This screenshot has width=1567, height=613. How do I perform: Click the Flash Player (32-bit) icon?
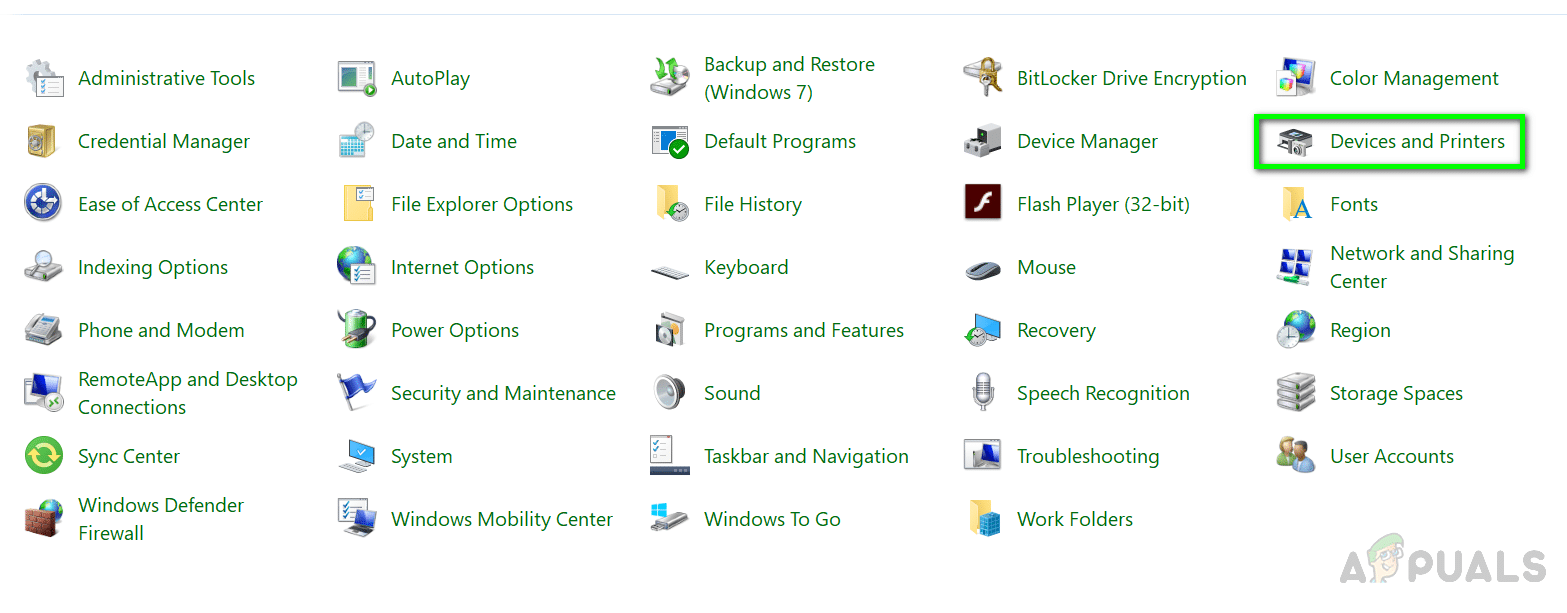coord(982,205)
